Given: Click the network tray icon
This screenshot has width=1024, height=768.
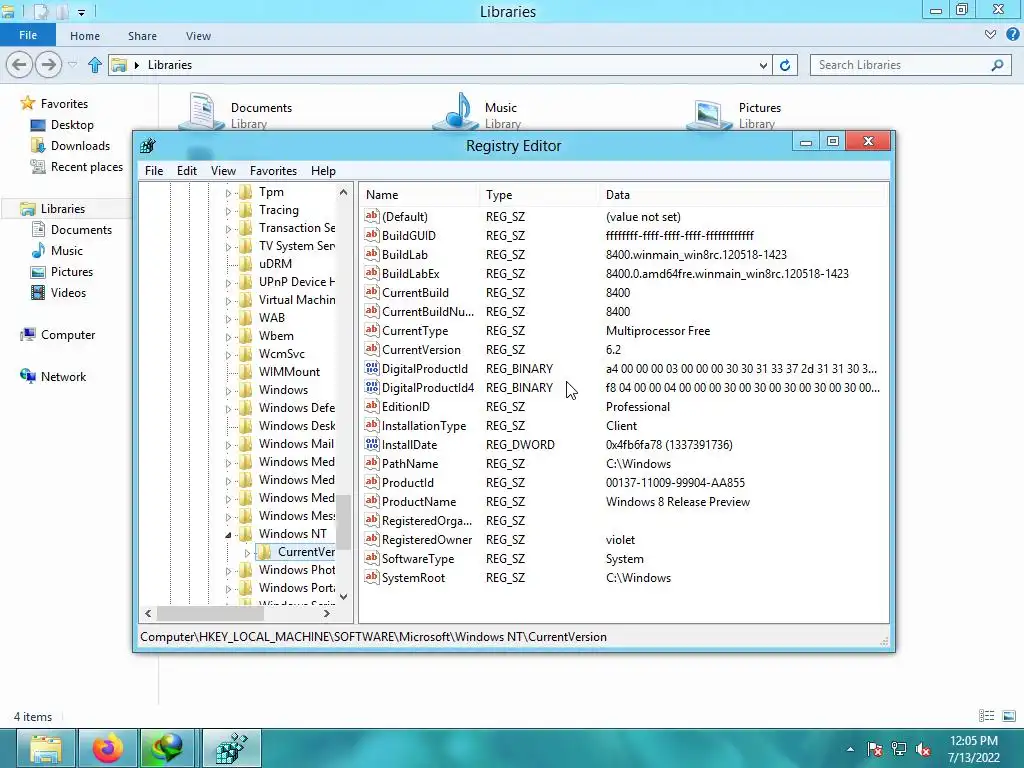Looking at the screenshot, I should (899, 749).
